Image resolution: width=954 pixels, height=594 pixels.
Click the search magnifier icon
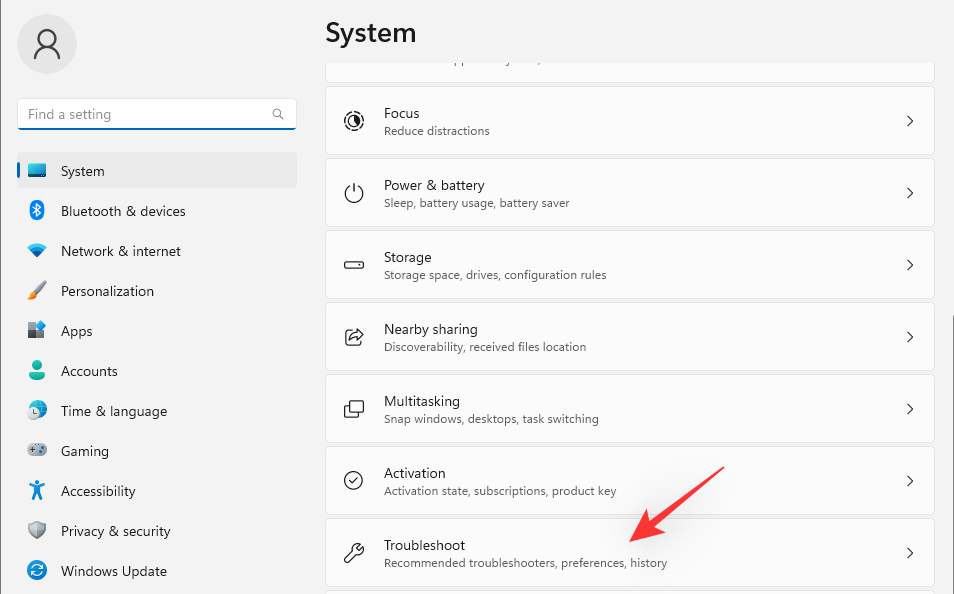click(278, 114)
